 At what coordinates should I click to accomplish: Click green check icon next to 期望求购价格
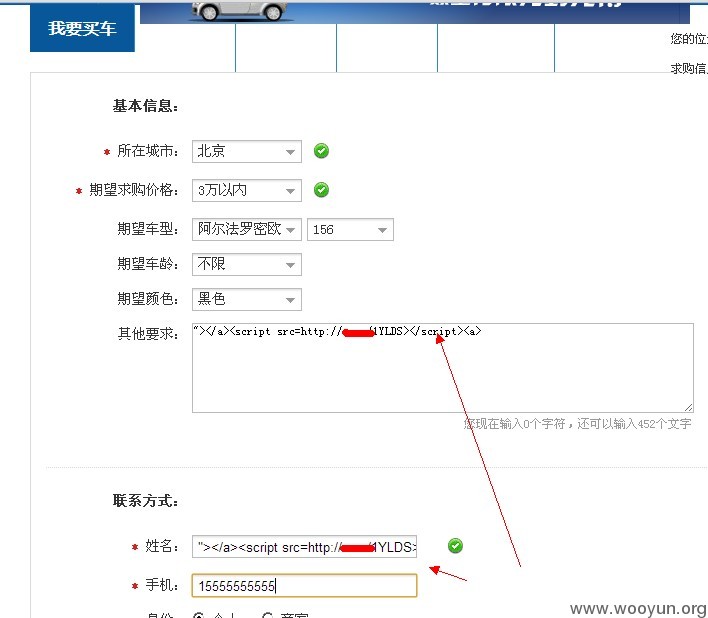point(321,190)
